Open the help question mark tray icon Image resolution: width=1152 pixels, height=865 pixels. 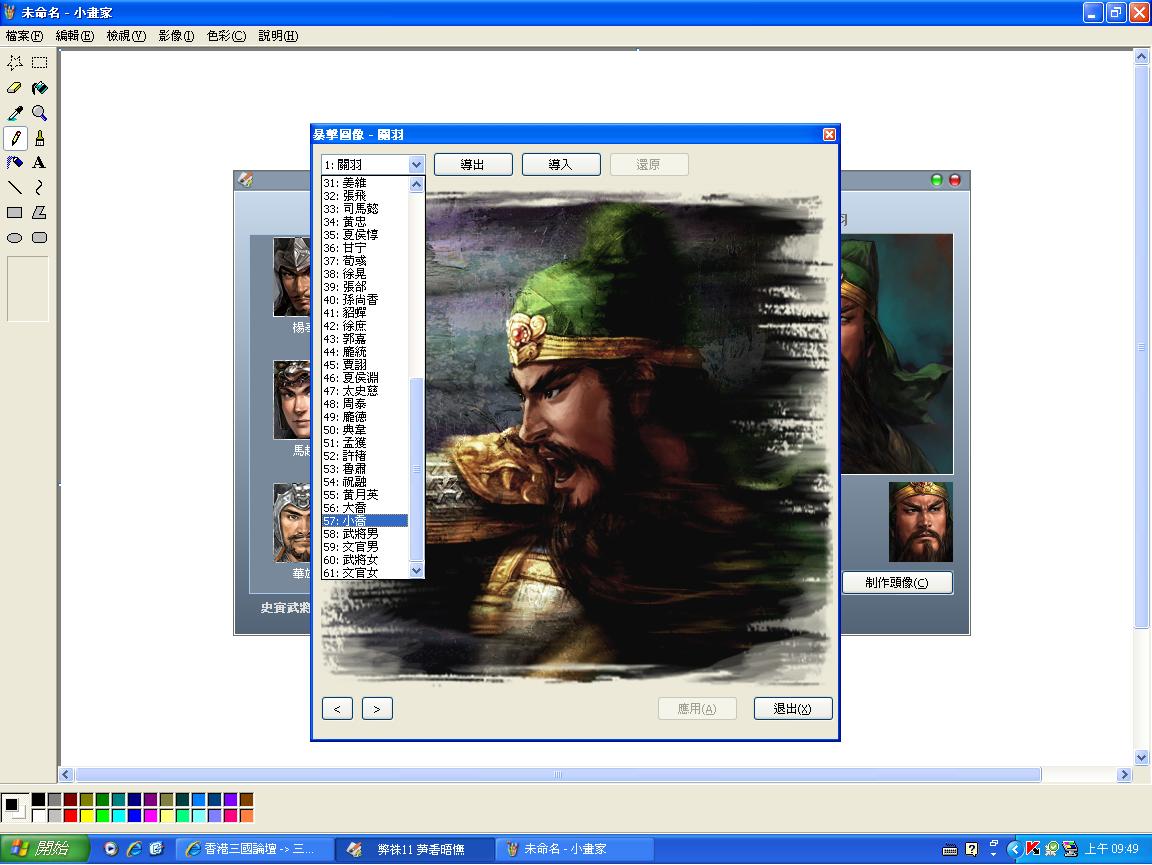[x=971, y=850]
